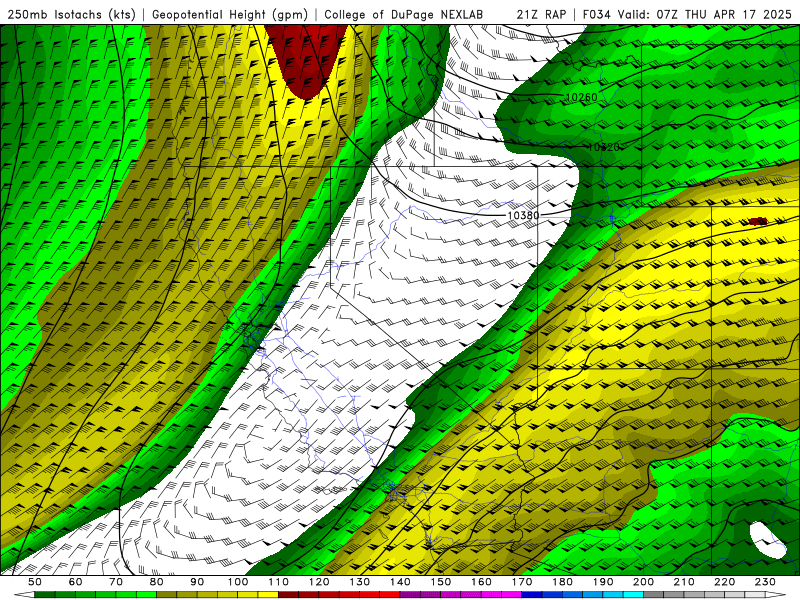800x600 pixels.
Task: Click the 190 value on the color scale
Action: click(603, 582)
